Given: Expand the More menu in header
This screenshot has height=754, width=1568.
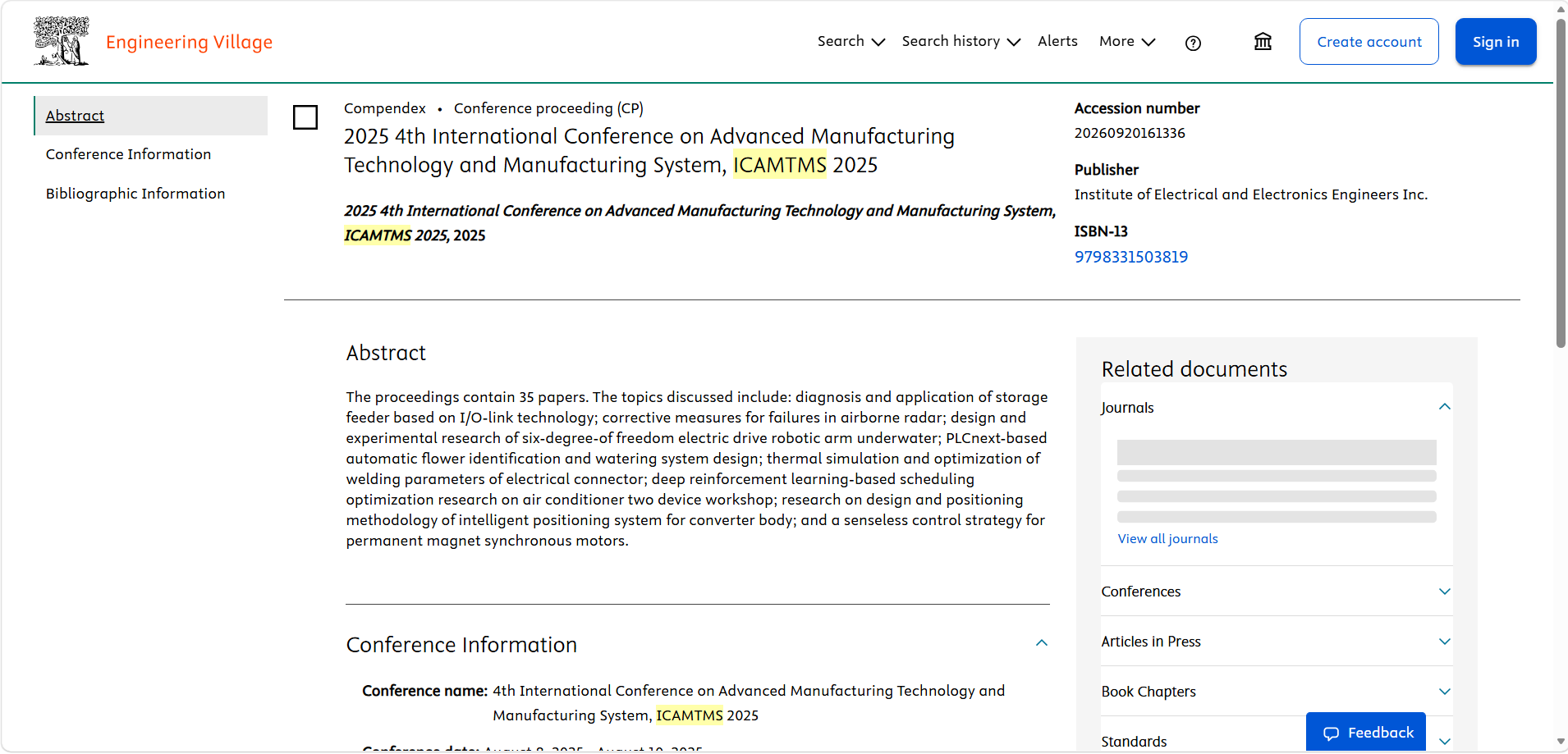Looking at the screenshot, I should click(x=1126, y=42).
